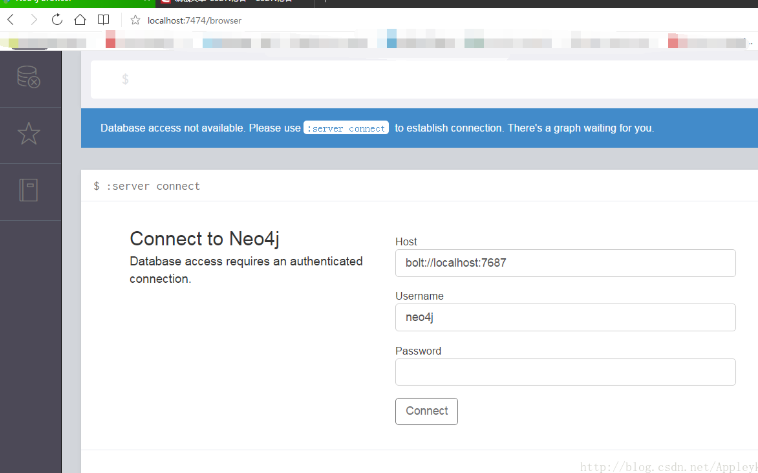Viewport: 758px width, 473px height.
Task: Open the reading view book icon
Action: click(x=103, y=20)
